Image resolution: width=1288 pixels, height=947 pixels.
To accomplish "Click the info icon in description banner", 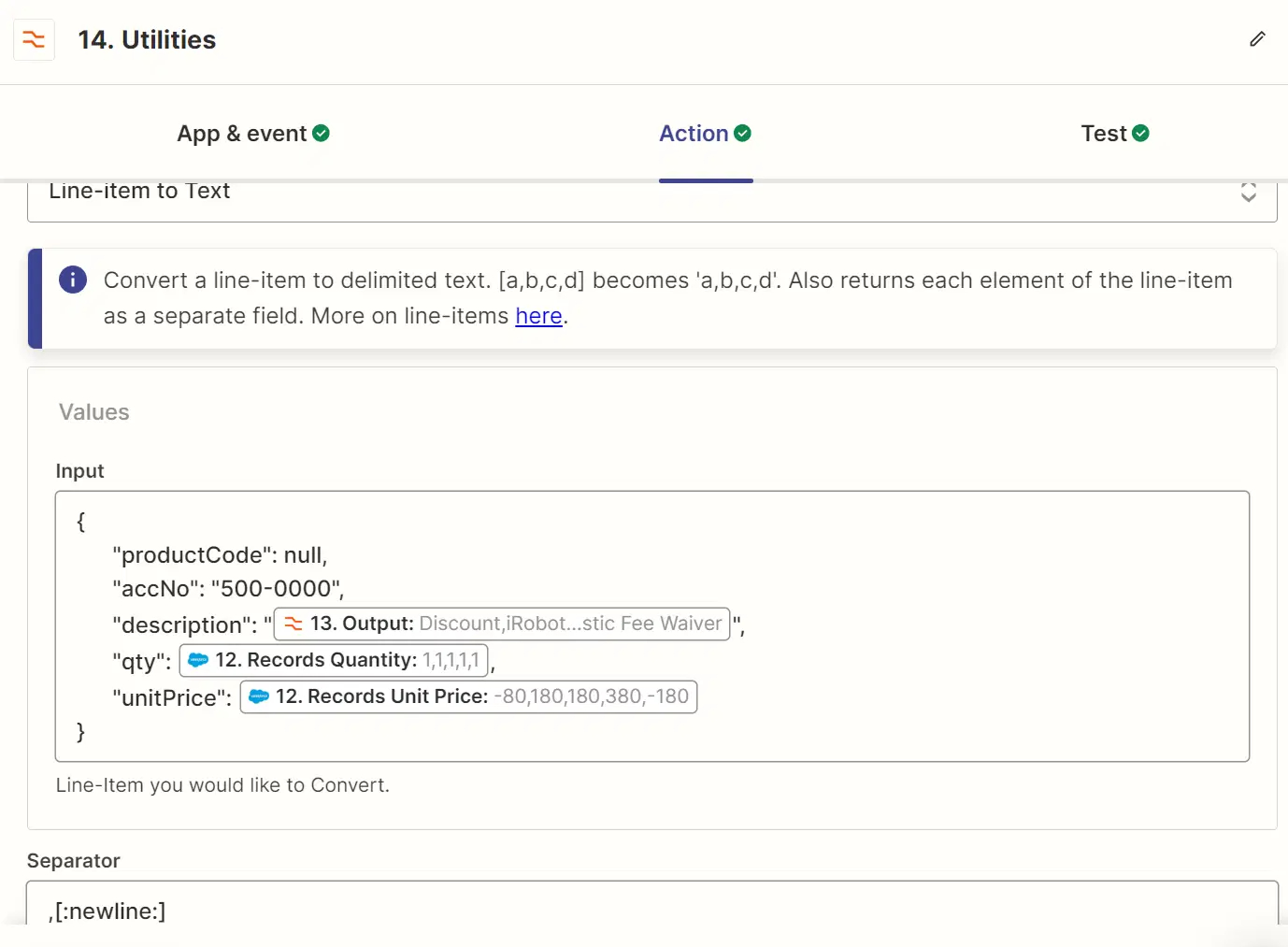I will point(73,280).
